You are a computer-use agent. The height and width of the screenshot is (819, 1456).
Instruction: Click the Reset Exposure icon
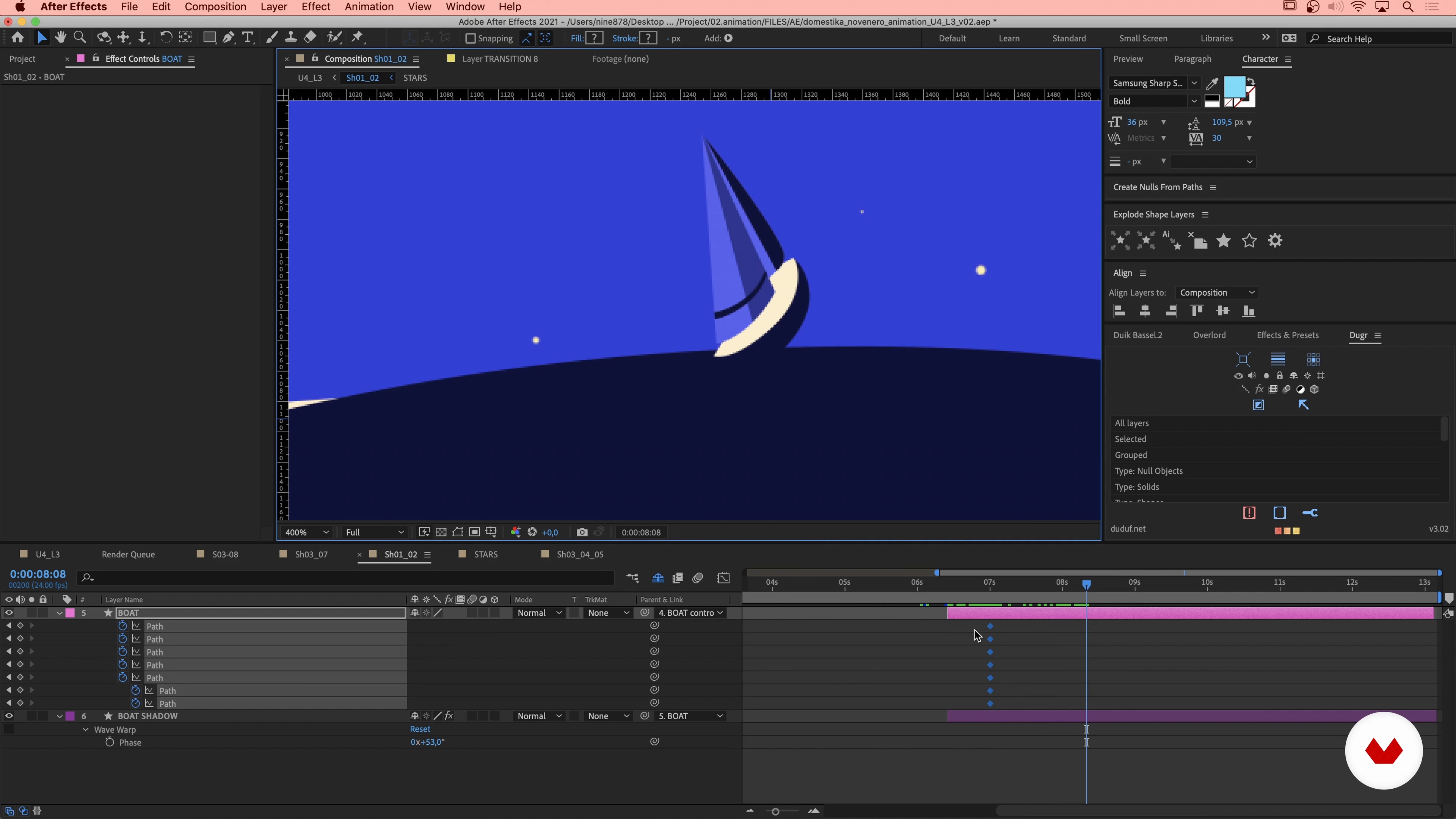coord(532,532)
